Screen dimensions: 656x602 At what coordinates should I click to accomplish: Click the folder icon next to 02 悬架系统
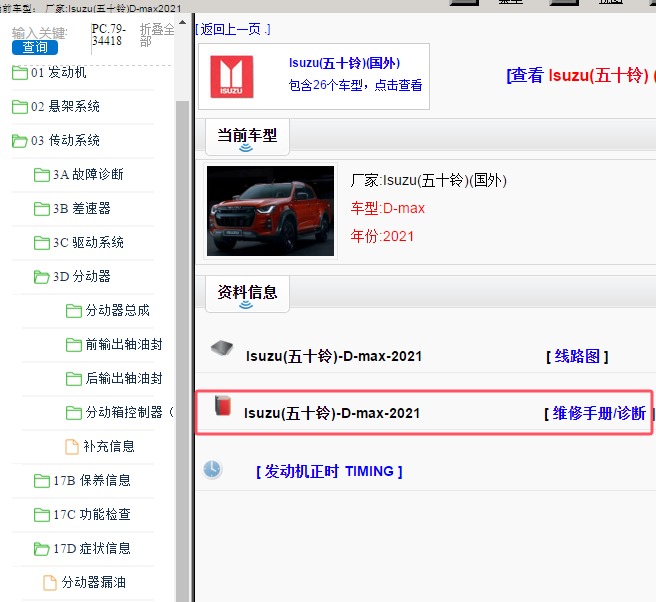20,107
